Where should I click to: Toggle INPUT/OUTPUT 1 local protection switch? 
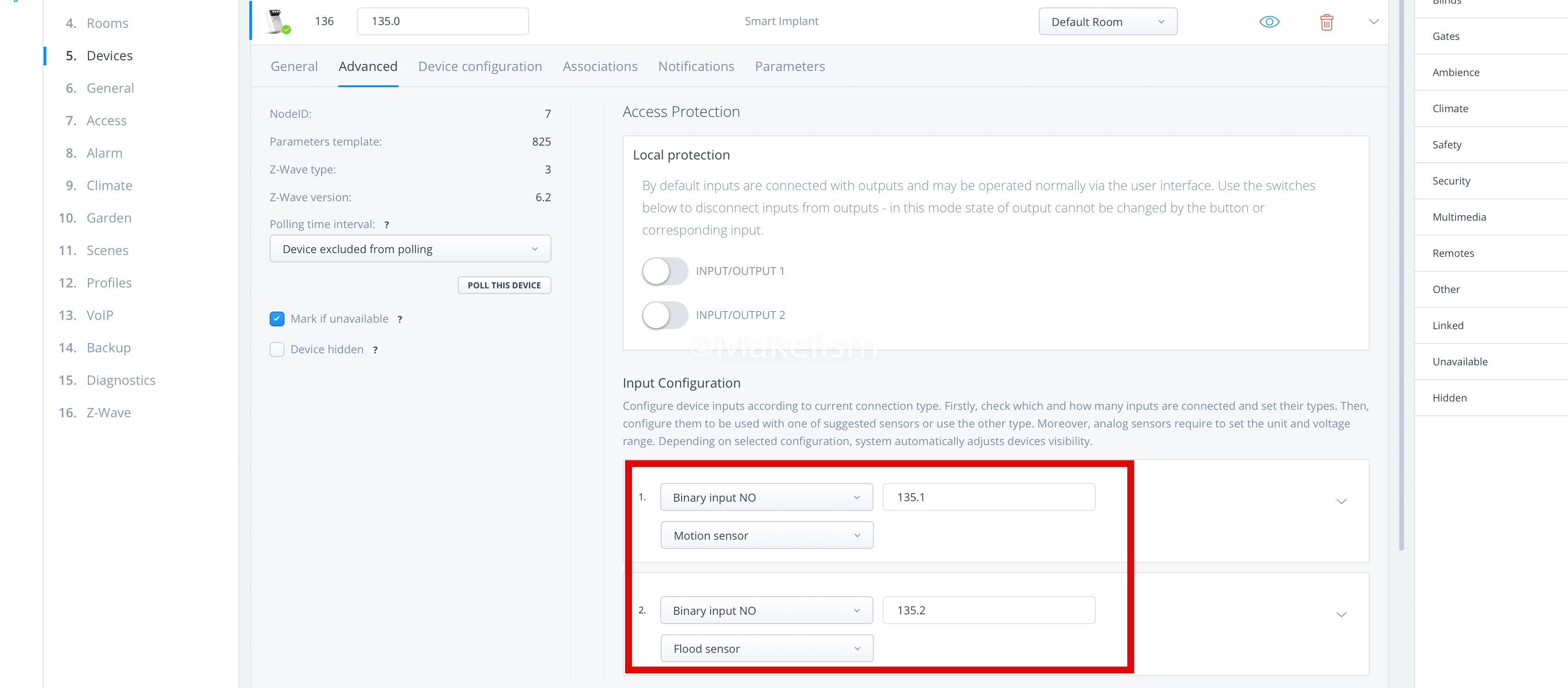point(664,272)
